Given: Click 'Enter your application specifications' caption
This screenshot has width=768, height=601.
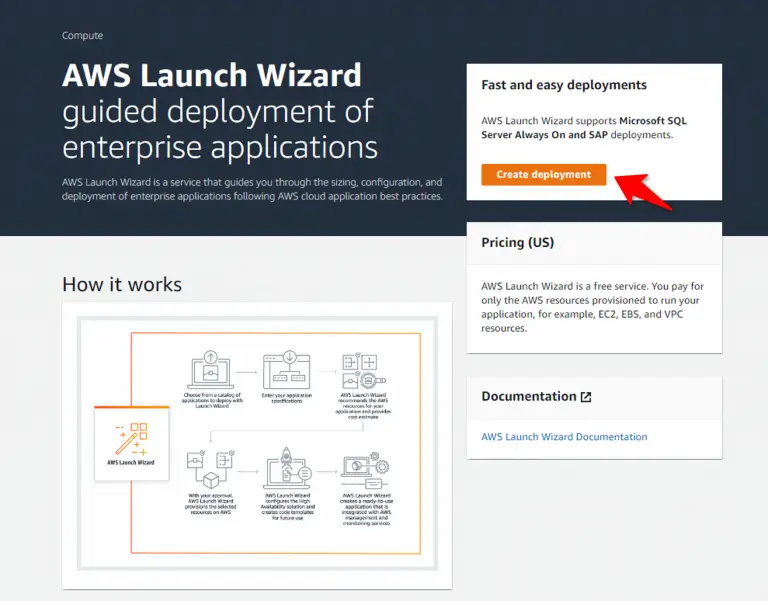Looking at the screenshot, I should (x=287, y=398).
